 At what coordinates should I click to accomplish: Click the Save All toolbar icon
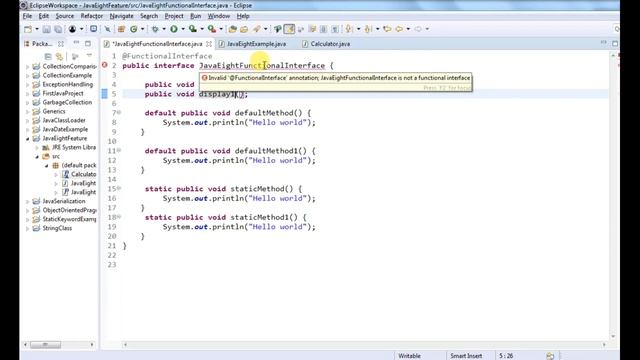tap(58, 29)
